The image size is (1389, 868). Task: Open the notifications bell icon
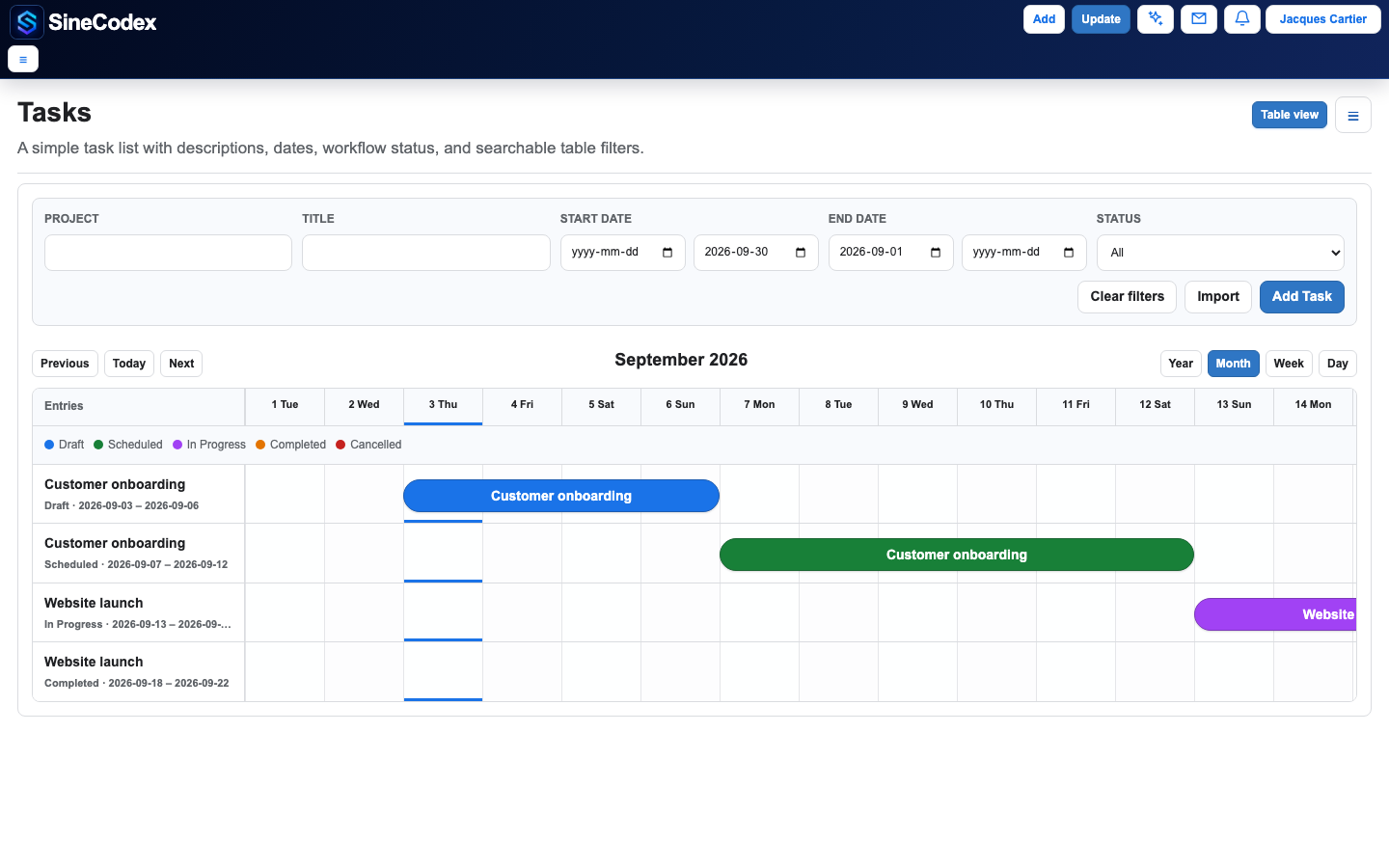tap(1242, 19)
